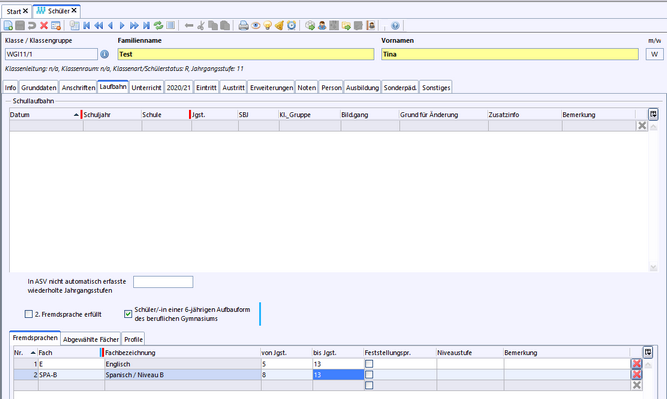The height and width of the screenshot is (399, 667).
Task: Click the new record icon in toolbar
Action: [x=8, y=26]
